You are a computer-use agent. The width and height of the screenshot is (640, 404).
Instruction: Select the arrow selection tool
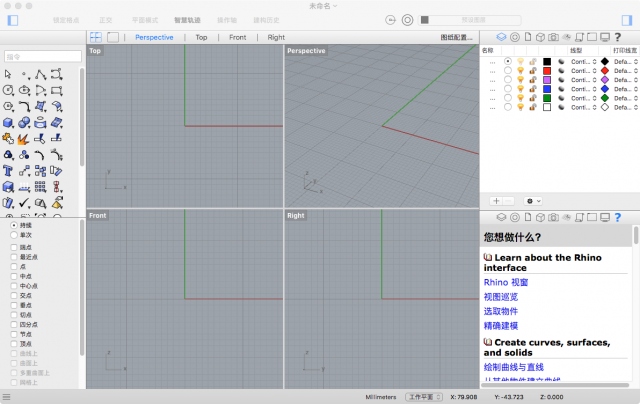tap(8, 74)
